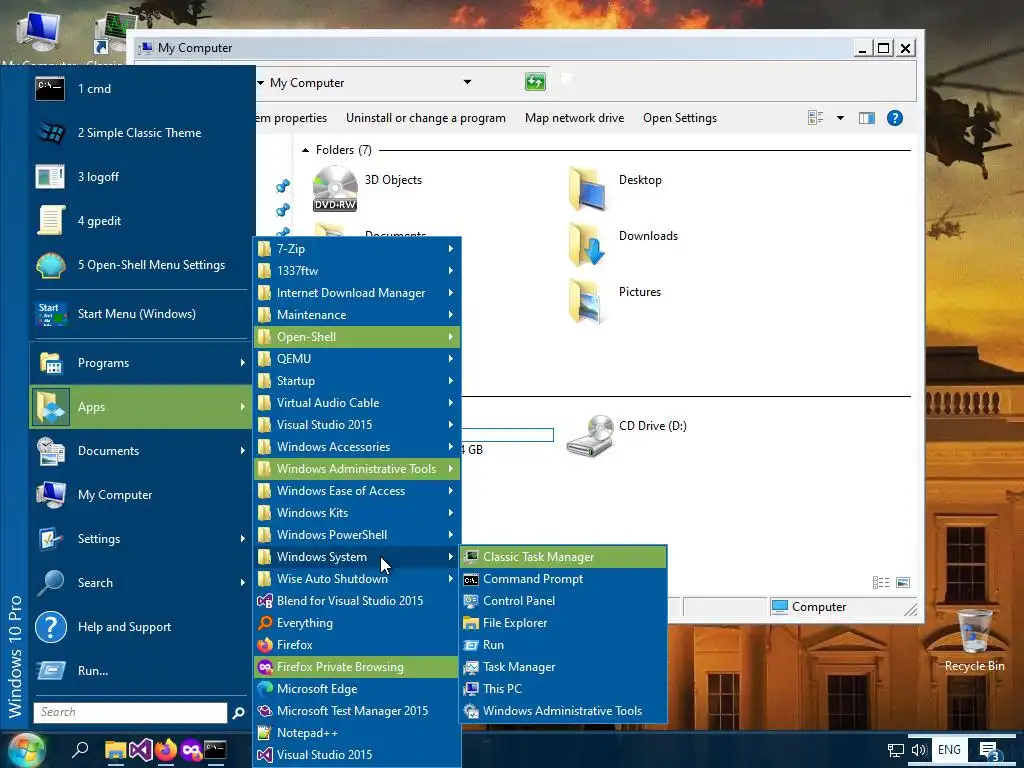Select CD Drive (D:)

[626, 436]
